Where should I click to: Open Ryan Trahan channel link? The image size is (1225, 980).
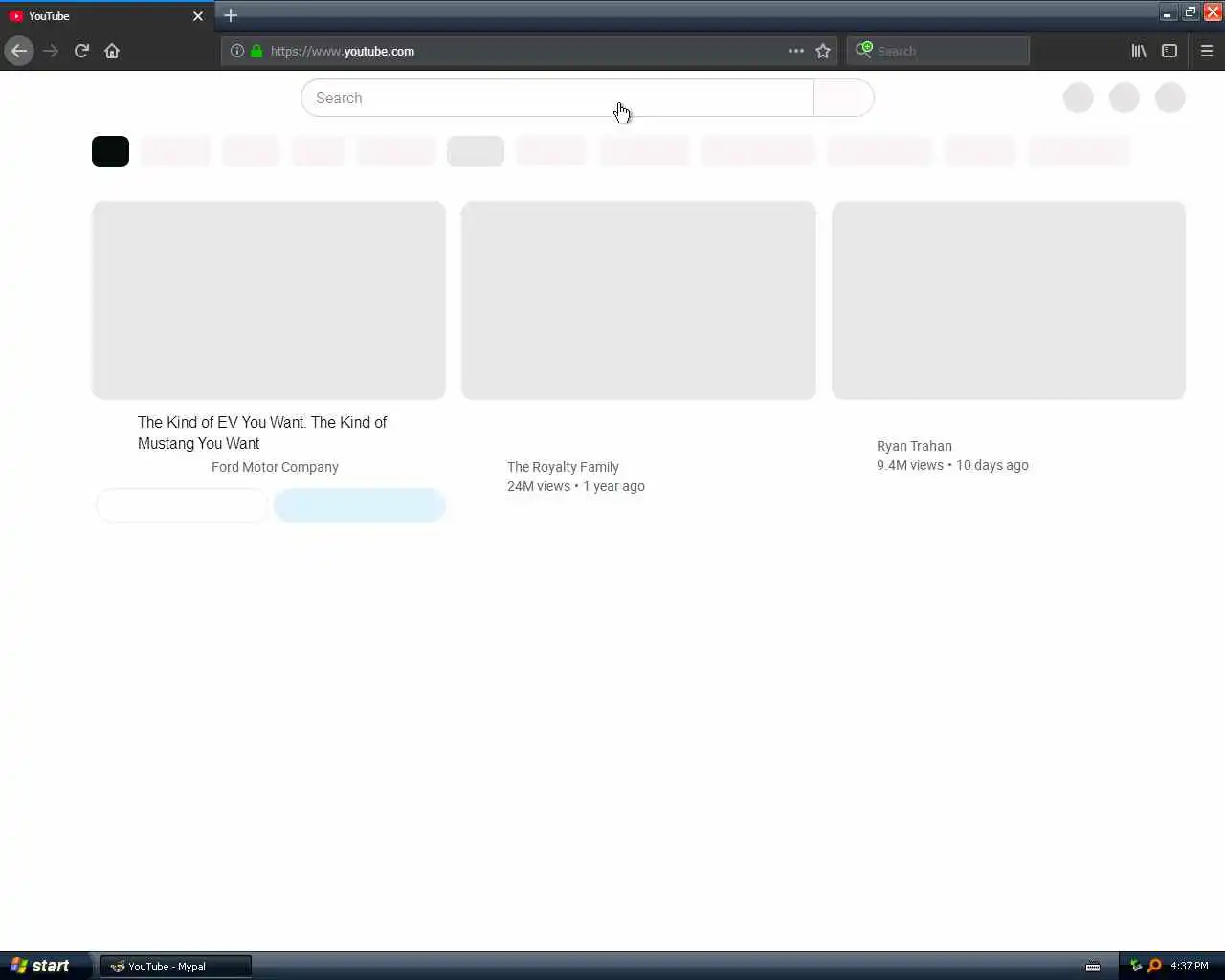coord(914,446)
